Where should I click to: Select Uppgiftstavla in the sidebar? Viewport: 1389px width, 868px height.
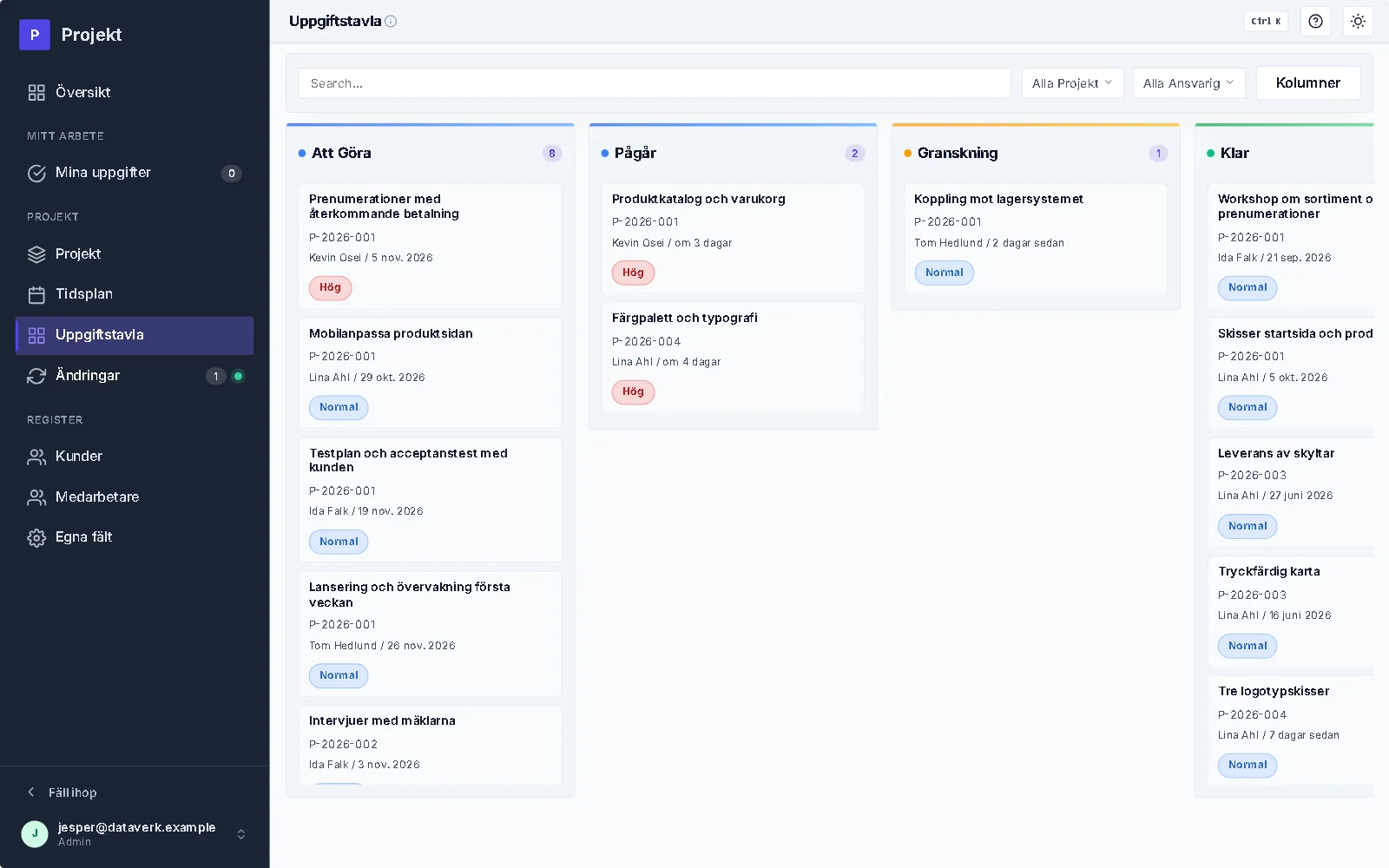pyautogui.click(x=135, y=335)
